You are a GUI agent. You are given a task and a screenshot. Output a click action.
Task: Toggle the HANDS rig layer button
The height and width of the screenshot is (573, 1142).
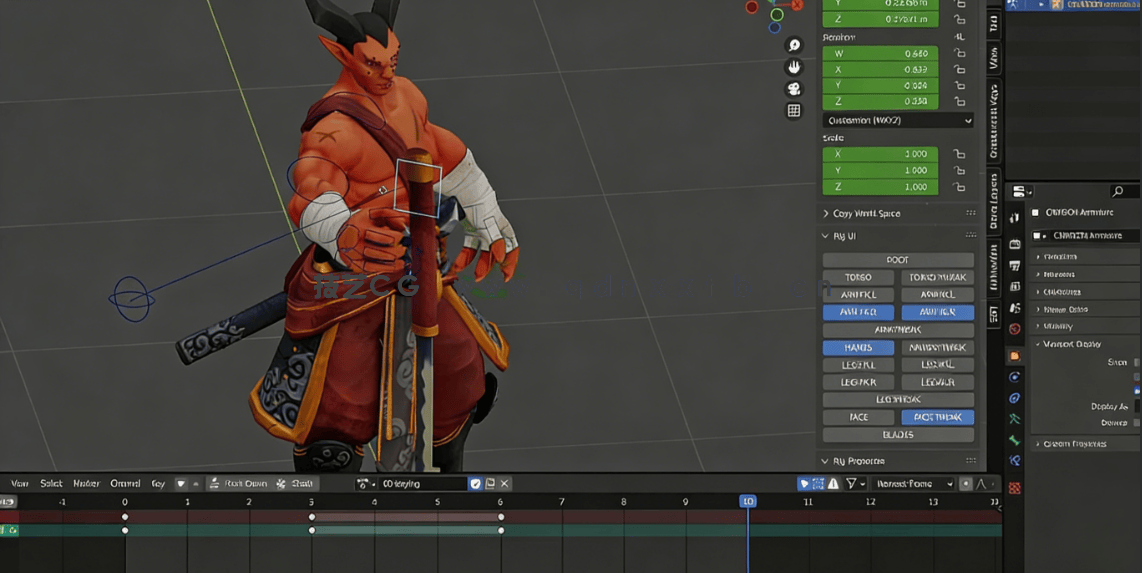coord(859,347)
